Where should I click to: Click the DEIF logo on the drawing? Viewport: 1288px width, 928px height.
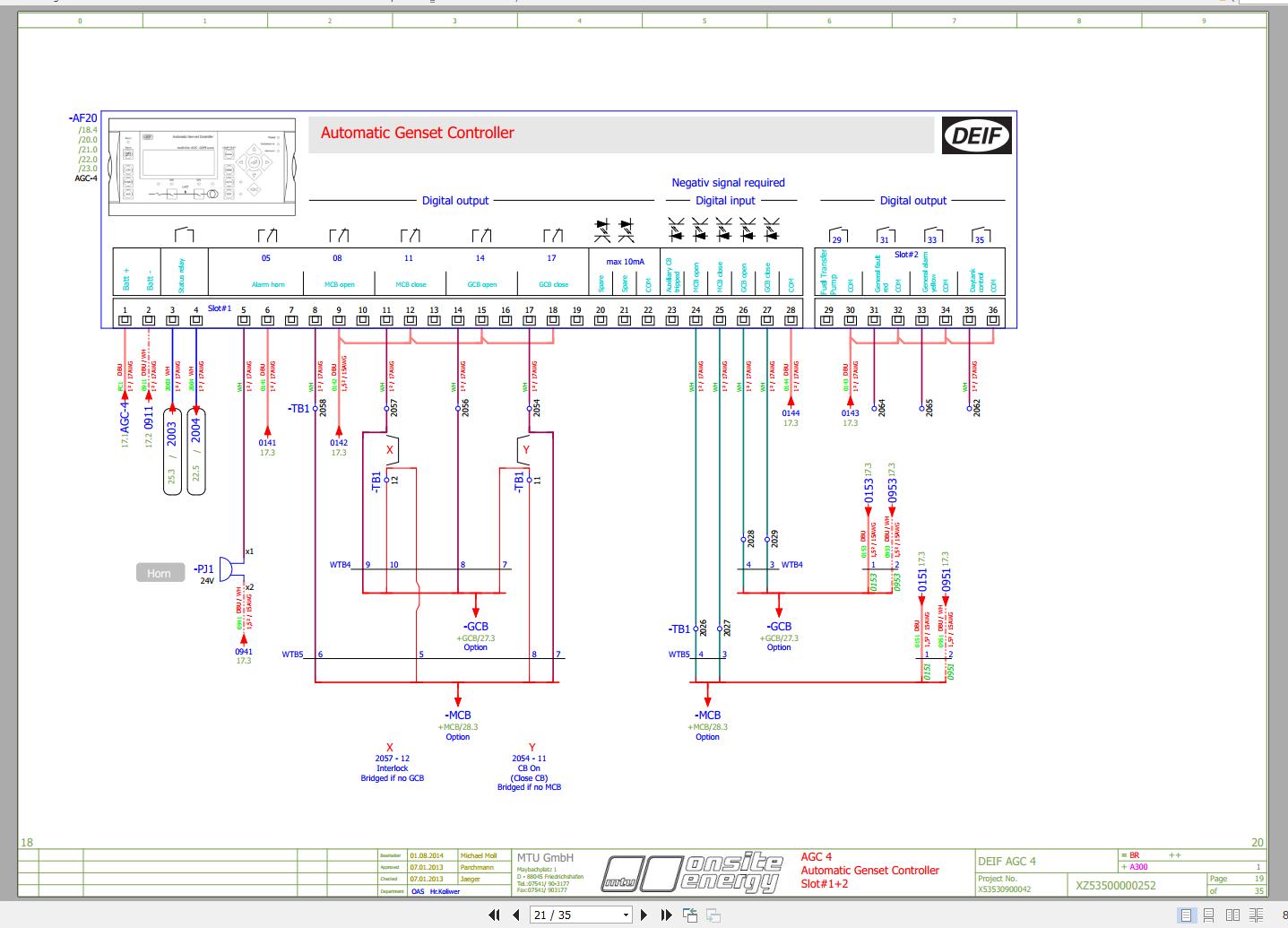point(977,134)
